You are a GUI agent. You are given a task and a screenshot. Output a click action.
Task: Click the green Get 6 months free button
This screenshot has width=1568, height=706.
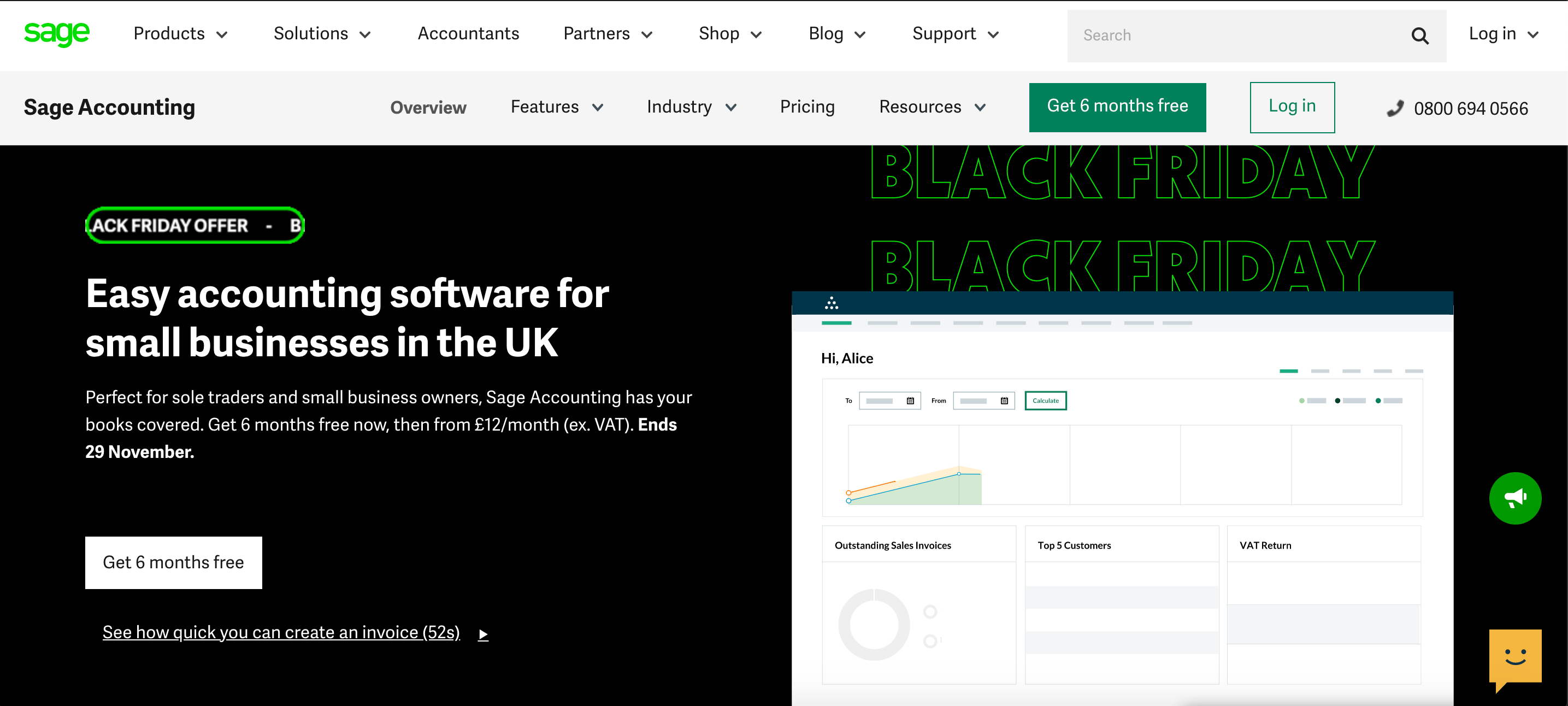1117,107
